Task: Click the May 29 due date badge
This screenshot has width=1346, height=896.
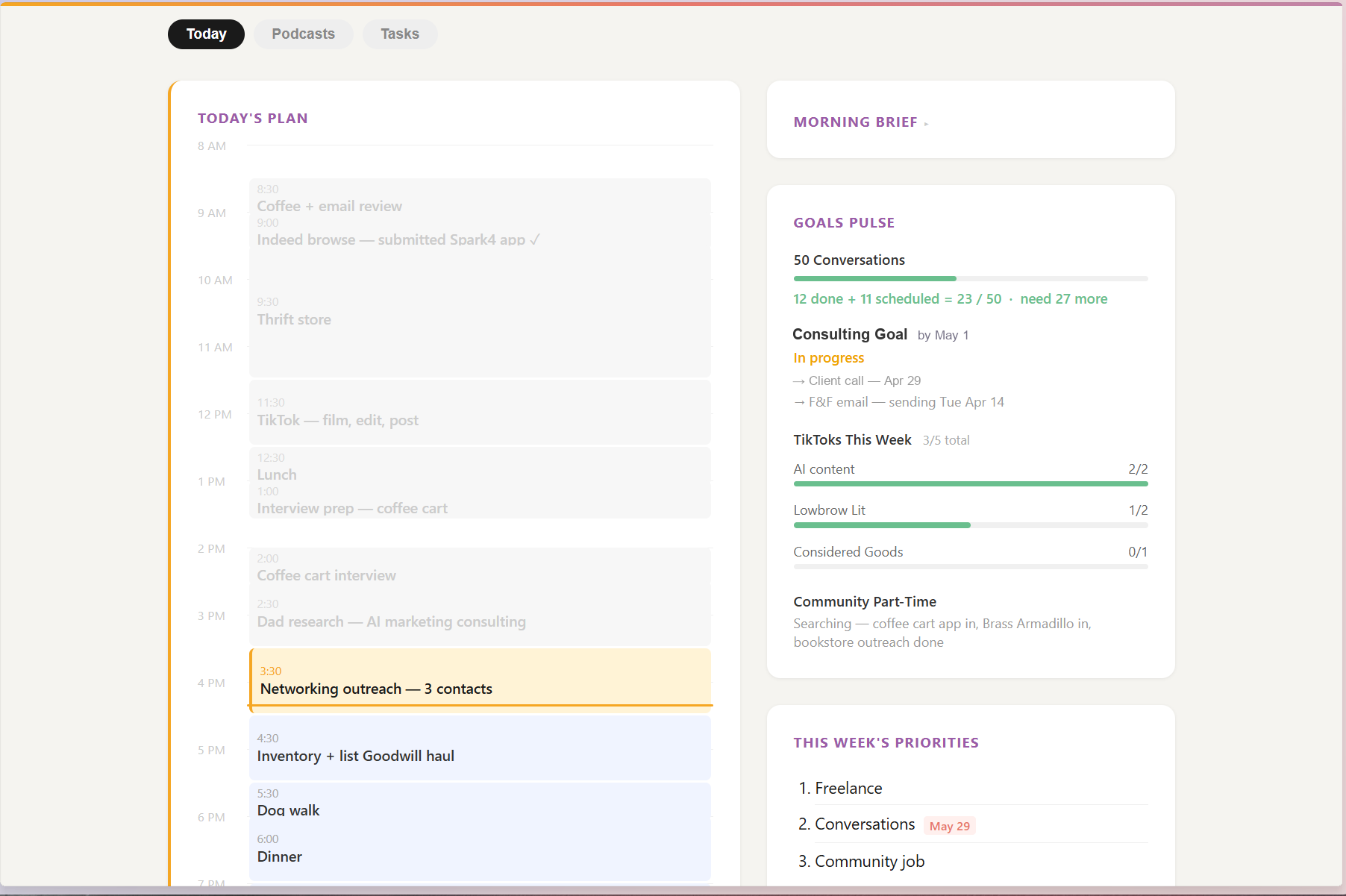Action: click(x=950, y=826)
